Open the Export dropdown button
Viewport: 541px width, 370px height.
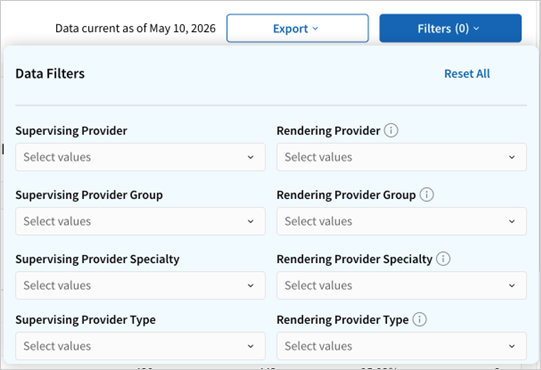(x=297, y=28)
